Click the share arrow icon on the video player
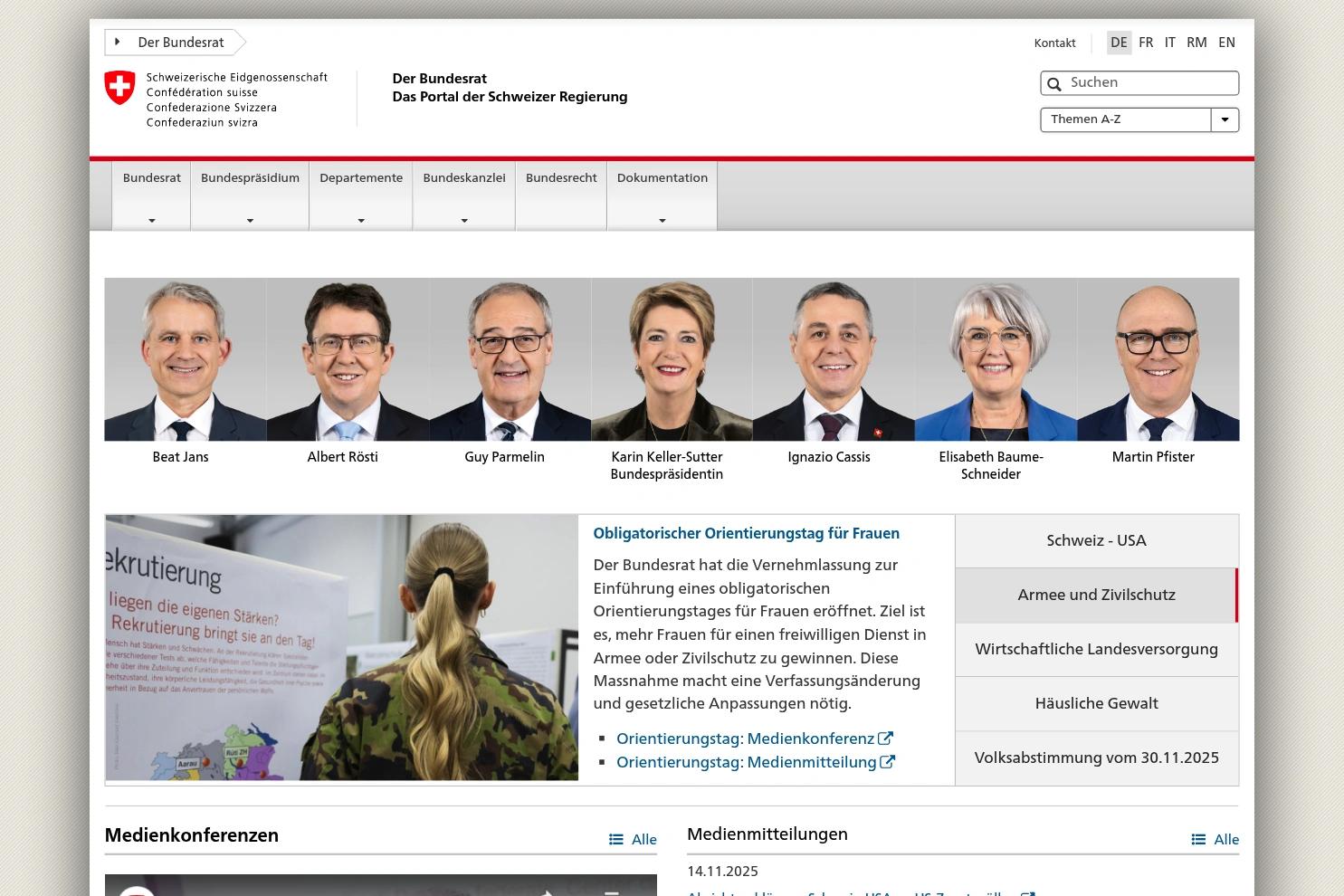Image resolution: width=1344 pixels, height=896 pixels. coord(547,892)
